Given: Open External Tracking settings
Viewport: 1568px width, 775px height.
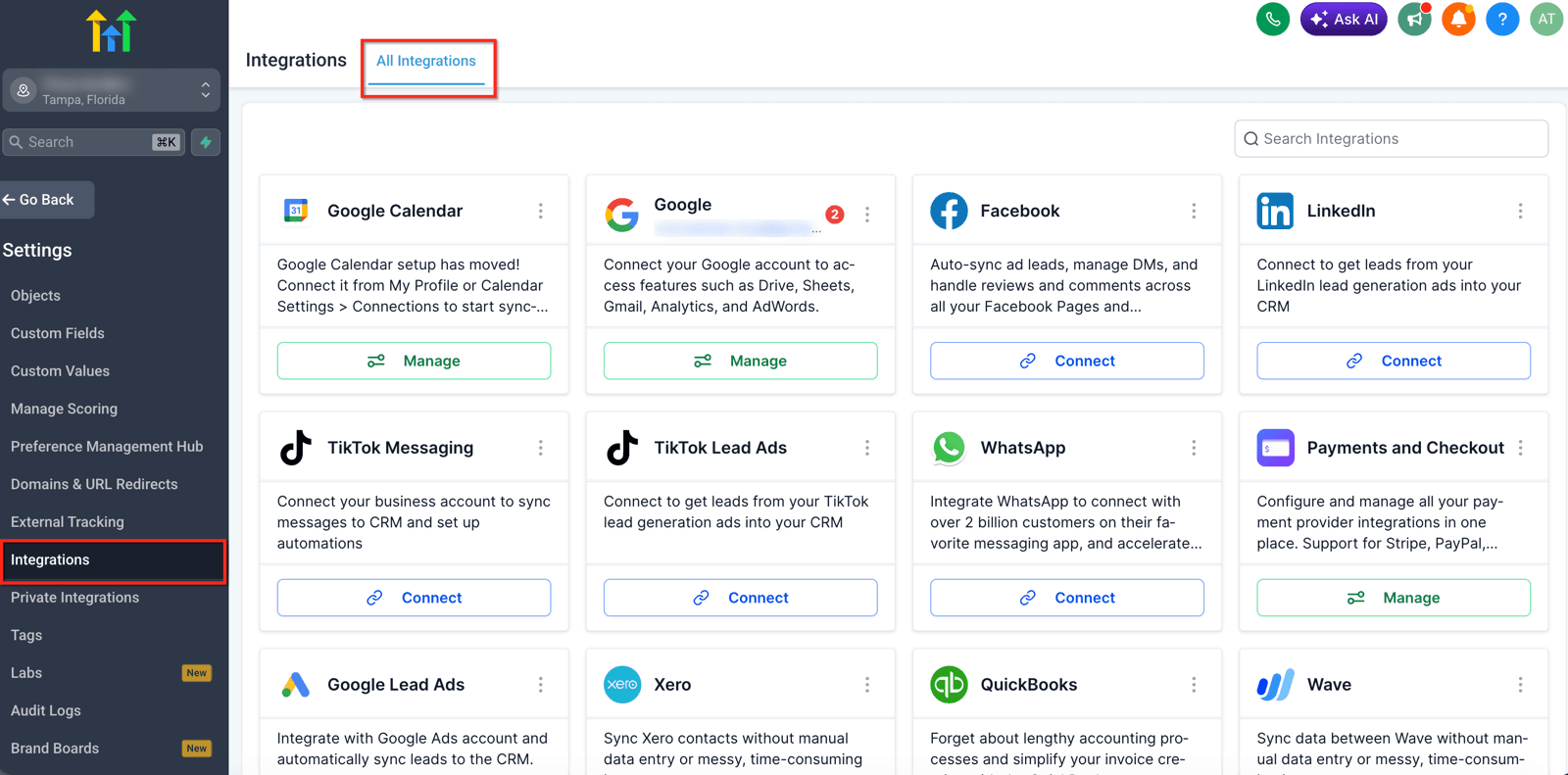Looking at the screenshot, I should coord(68,522).
